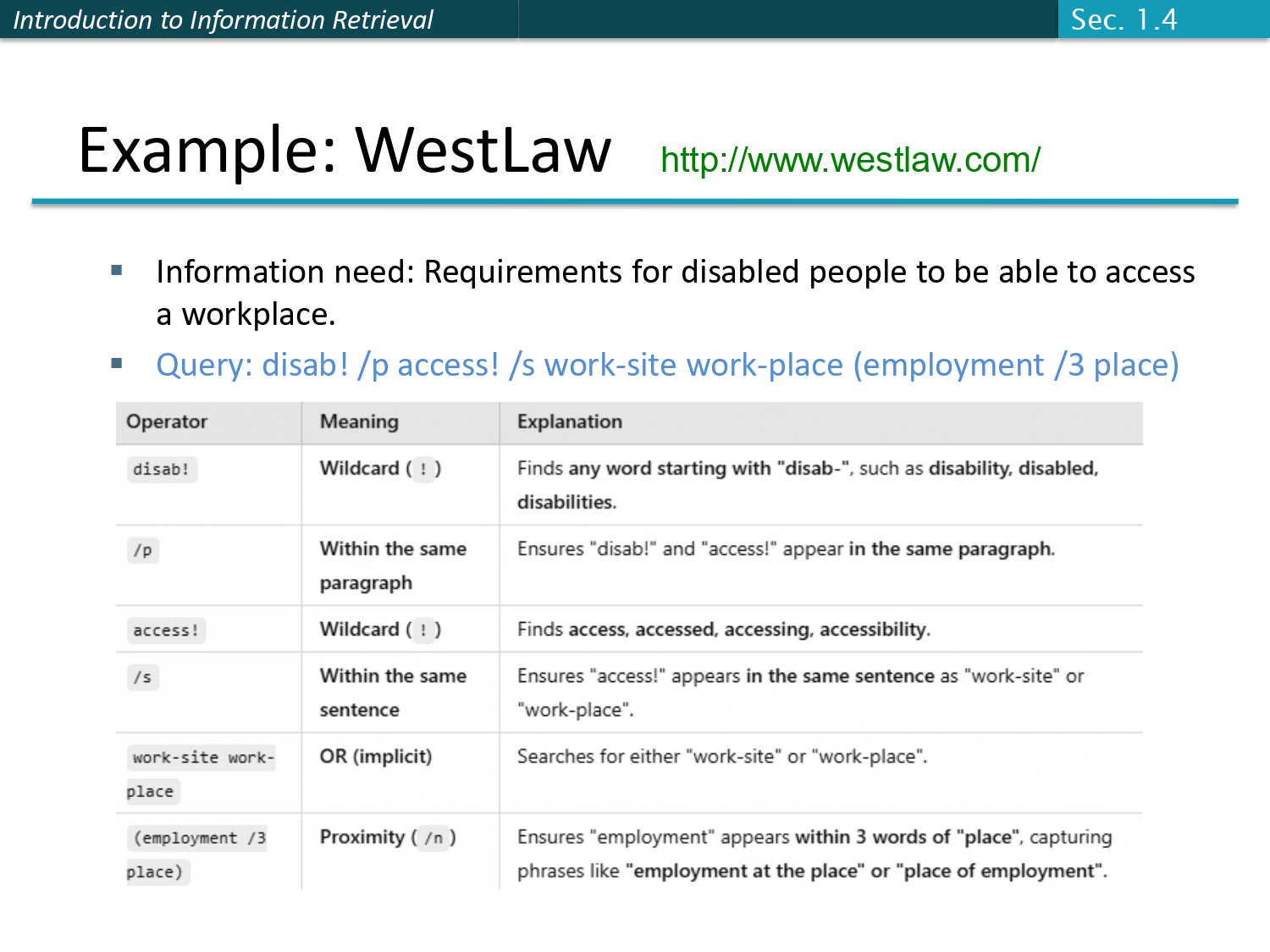Screen dimensions: 1270x952
Task: Click the second square bullet before Query
Action: click(117, 364)
